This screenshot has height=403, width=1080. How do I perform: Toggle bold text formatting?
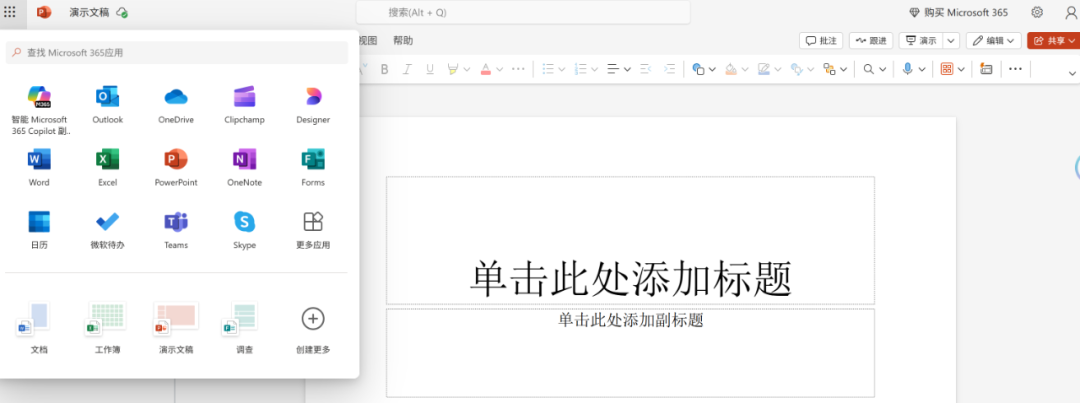pyautogui.click(x=382, y=69)
